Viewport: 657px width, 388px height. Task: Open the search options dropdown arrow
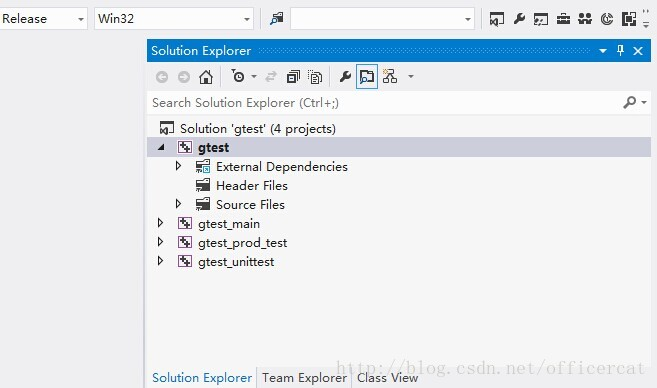pyautogui.click(x=644, y=103)
